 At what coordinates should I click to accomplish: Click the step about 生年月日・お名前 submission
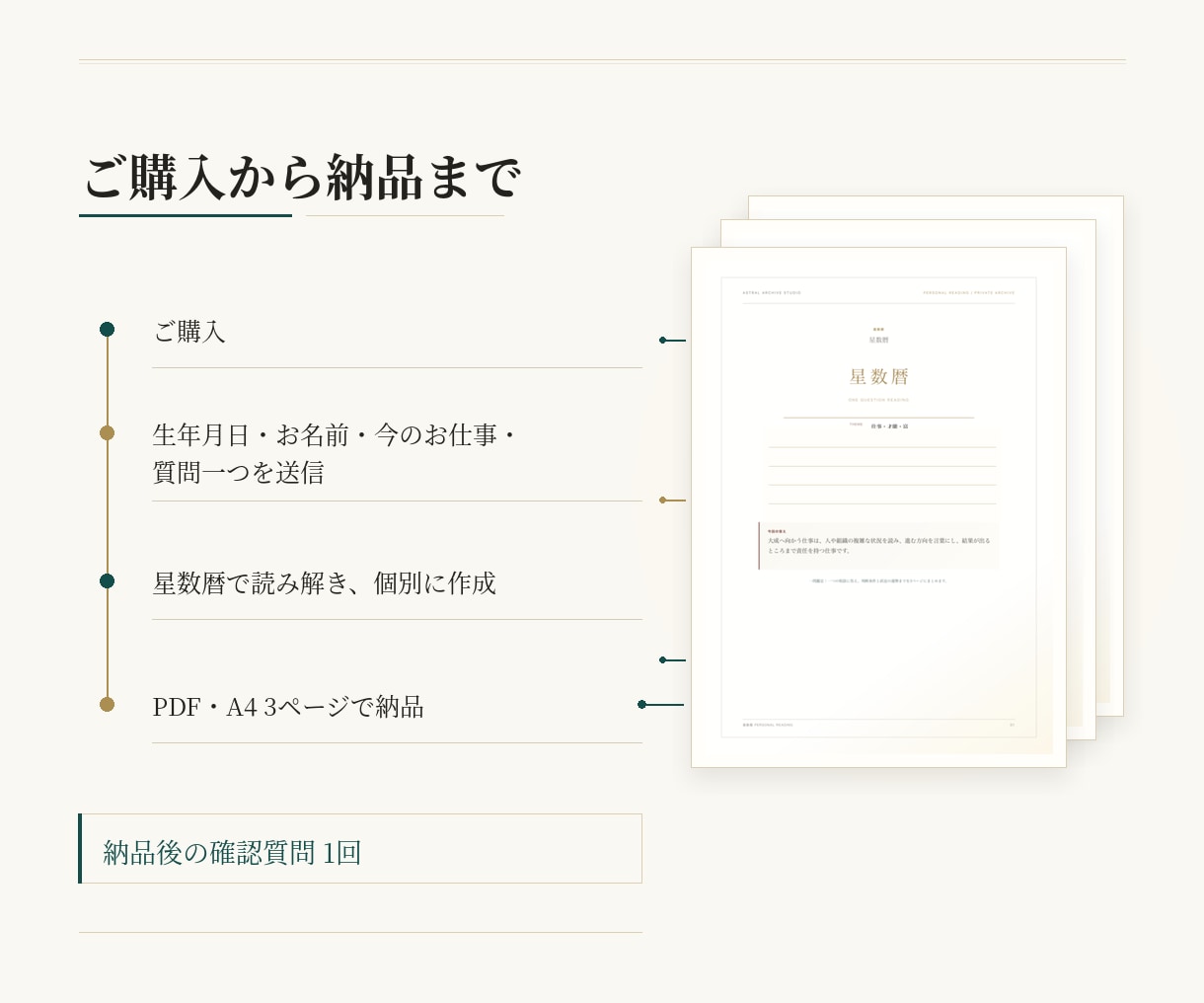coord(335,453)
